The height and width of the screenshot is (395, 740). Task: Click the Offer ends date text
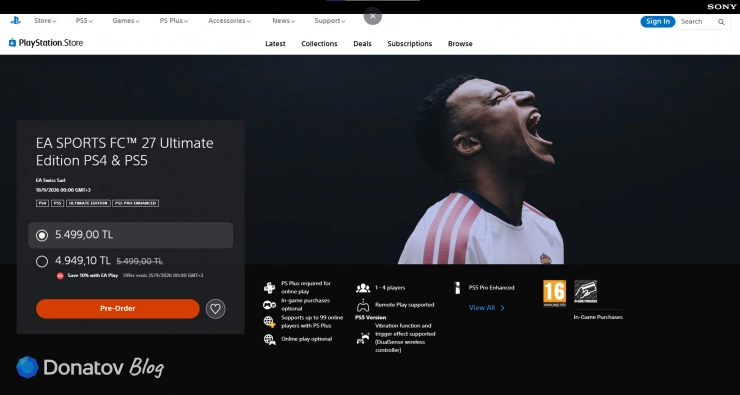coord(163,275)
